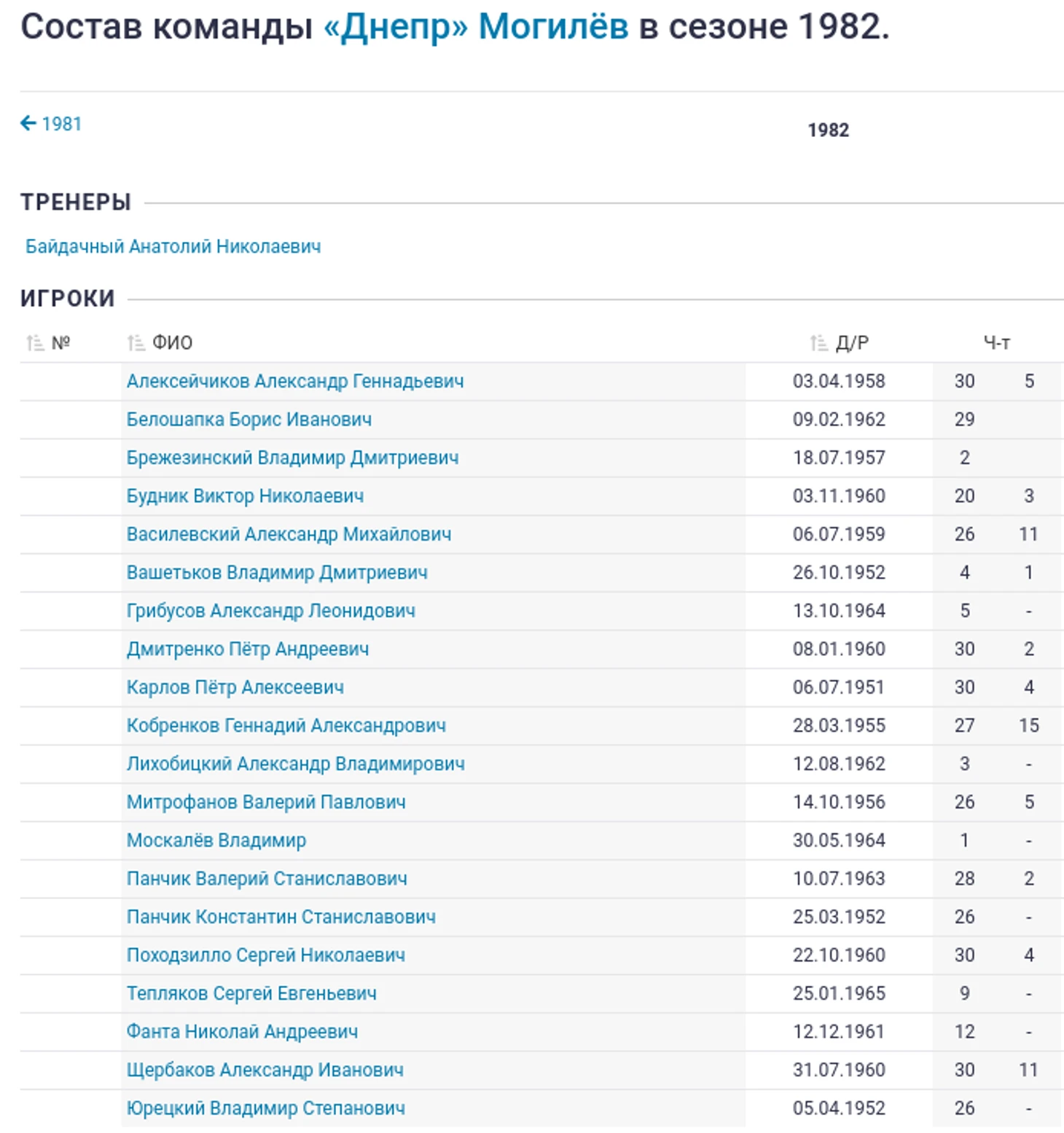Open player Белошапка Борис Иванович
The height and width of the screenshot is (1133, 1064).
249,420
